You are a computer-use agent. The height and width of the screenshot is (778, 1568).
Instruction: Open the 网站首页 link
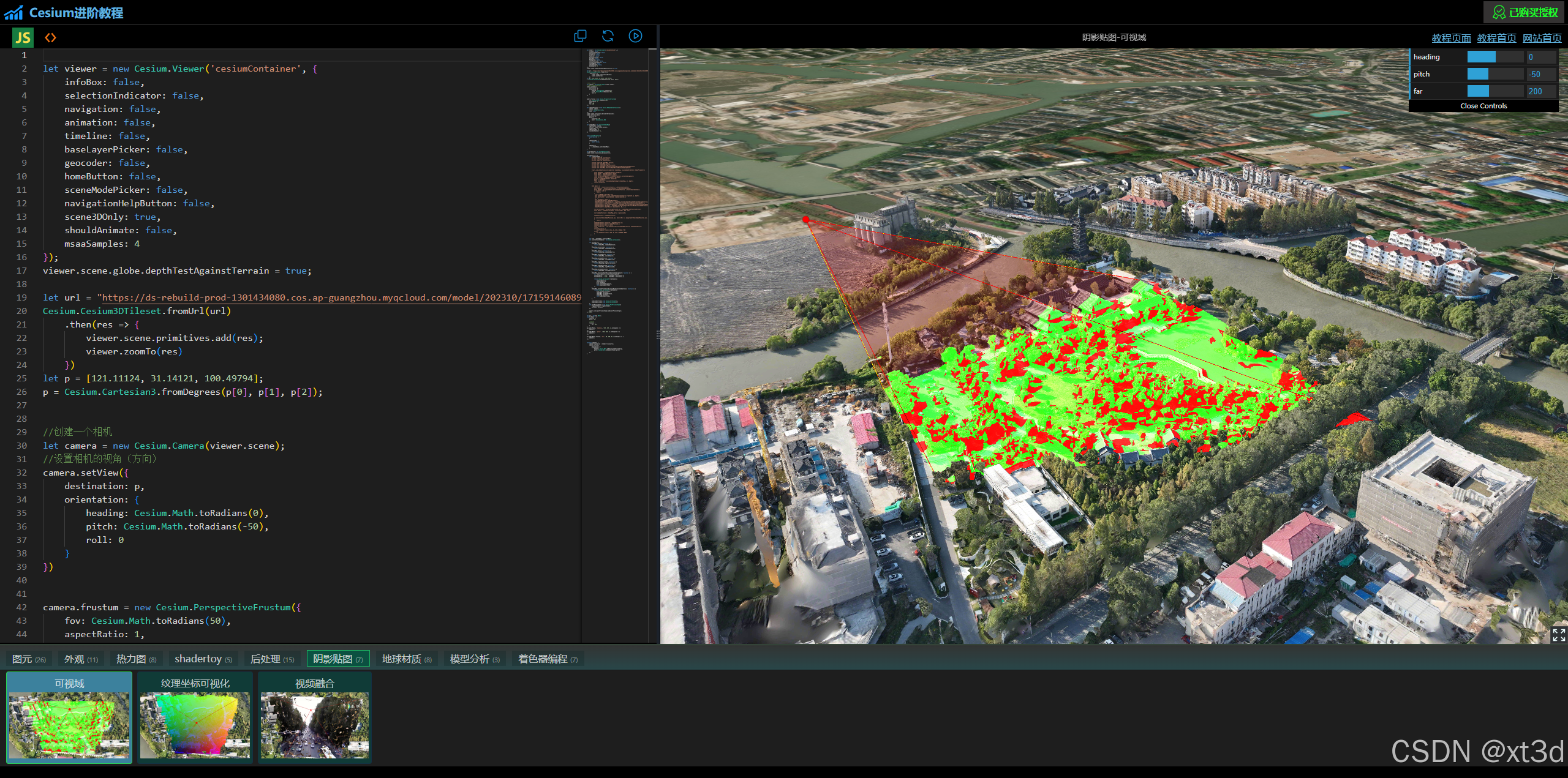(1541, 38)
